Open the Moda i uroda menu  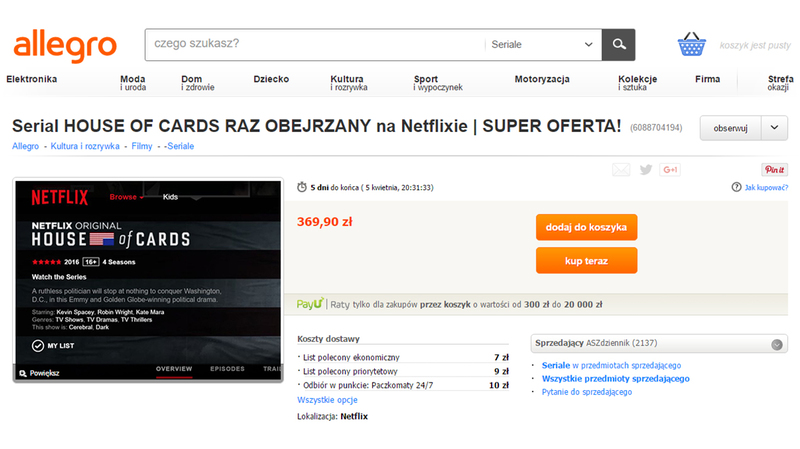(x=133, y=83)
